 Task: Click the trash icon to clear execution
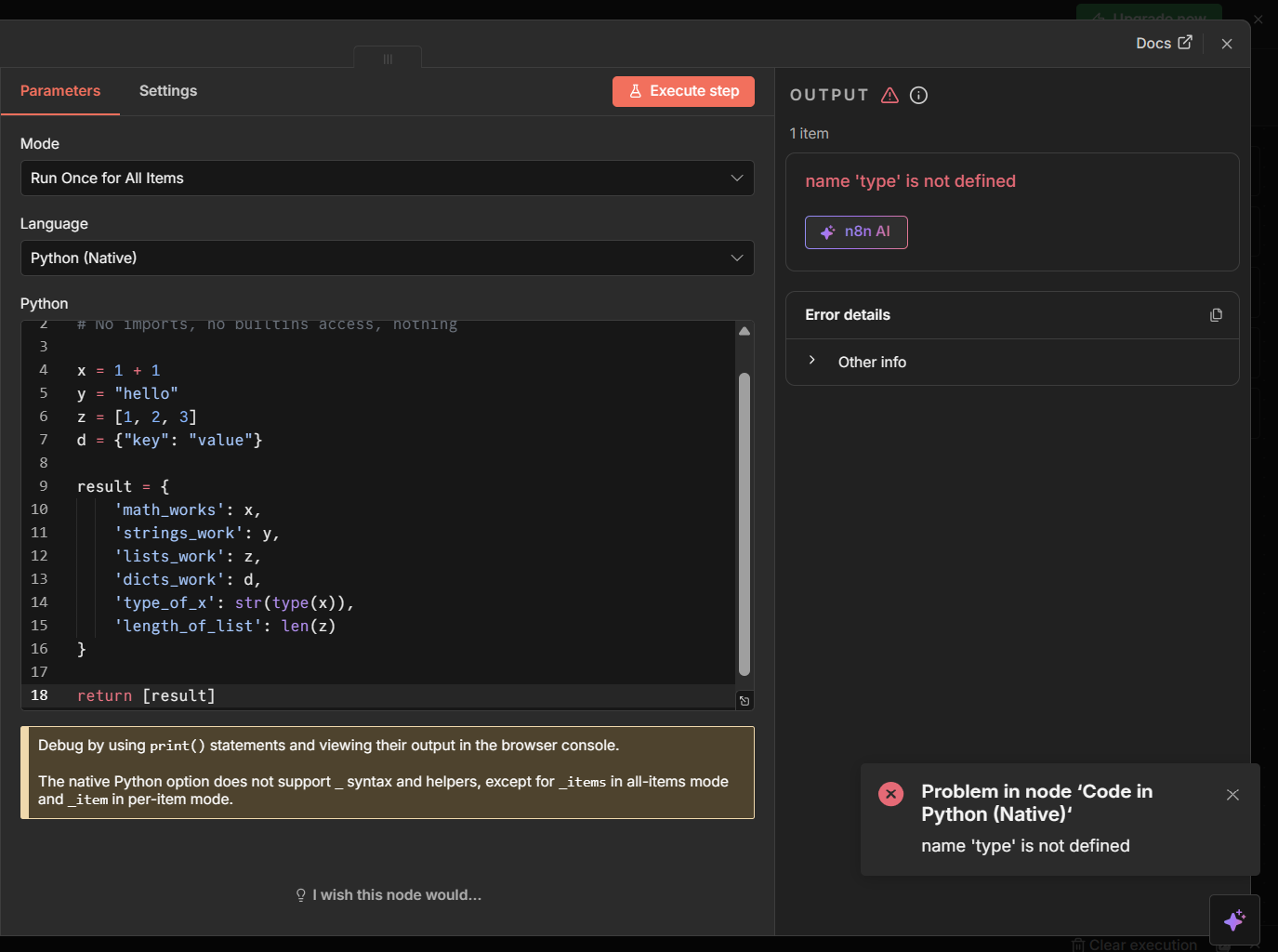coord(1076,944)
